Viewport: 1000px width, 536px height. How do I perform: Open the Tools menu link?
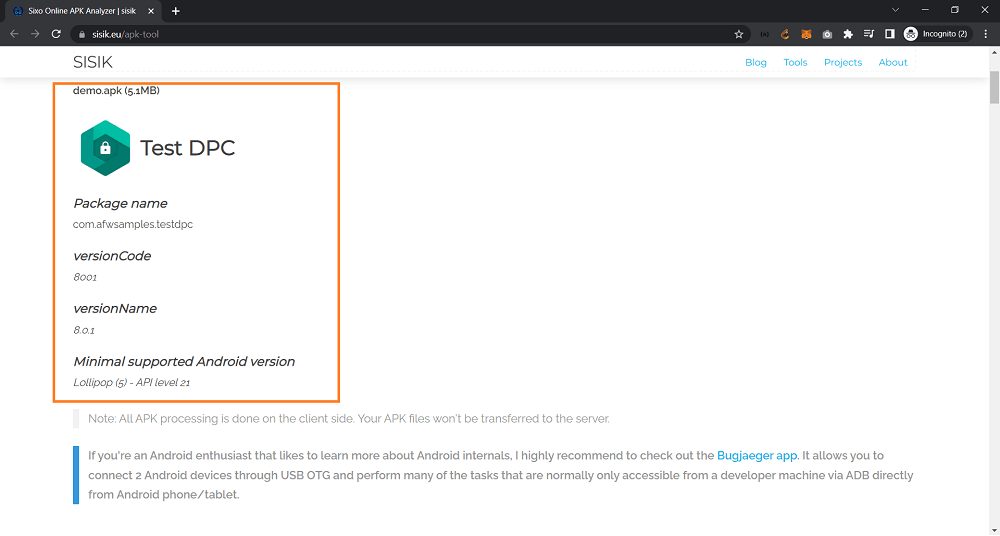point(795,63)
